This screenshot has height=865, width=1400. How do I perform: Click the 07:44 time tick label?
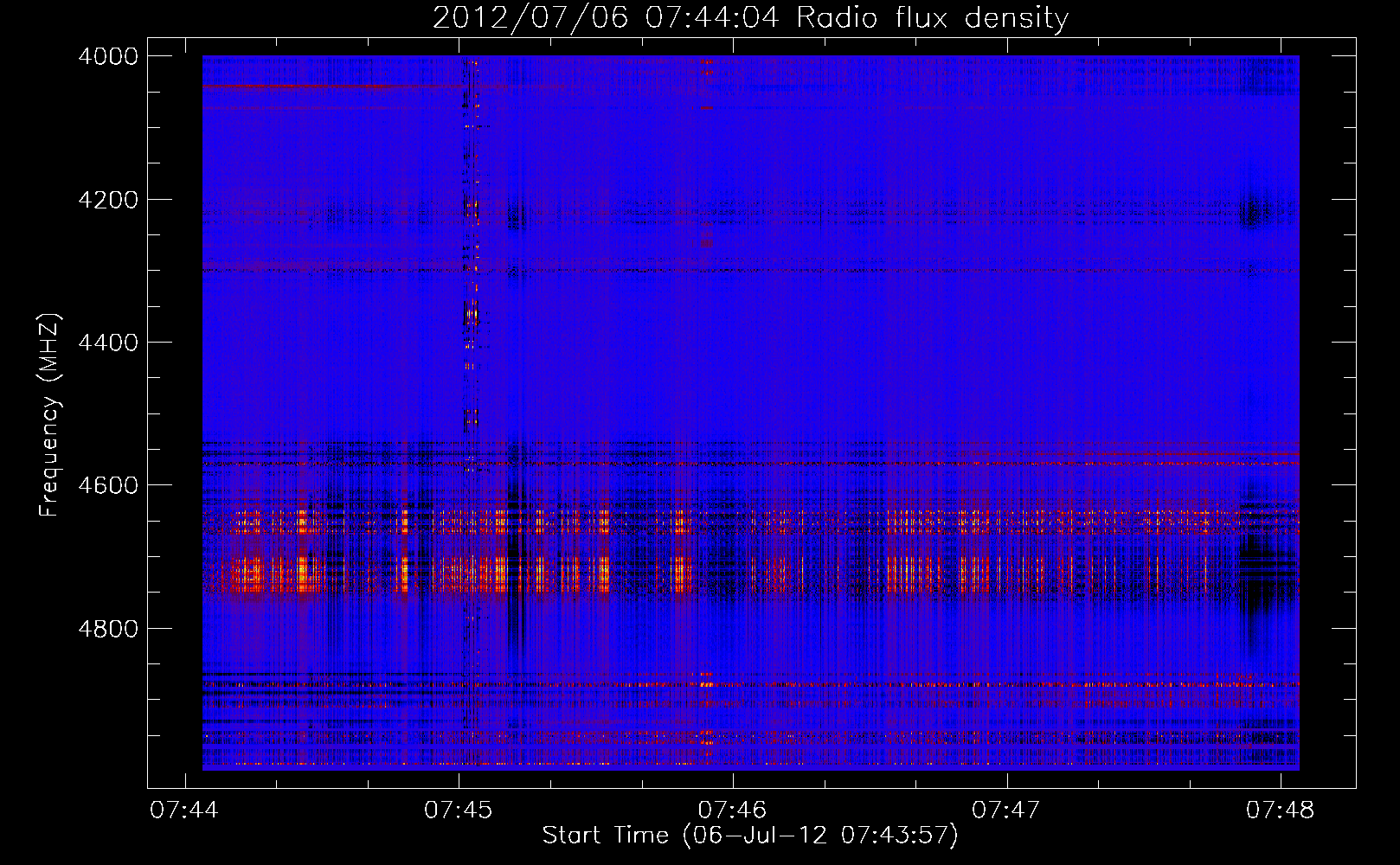[184, 810]
